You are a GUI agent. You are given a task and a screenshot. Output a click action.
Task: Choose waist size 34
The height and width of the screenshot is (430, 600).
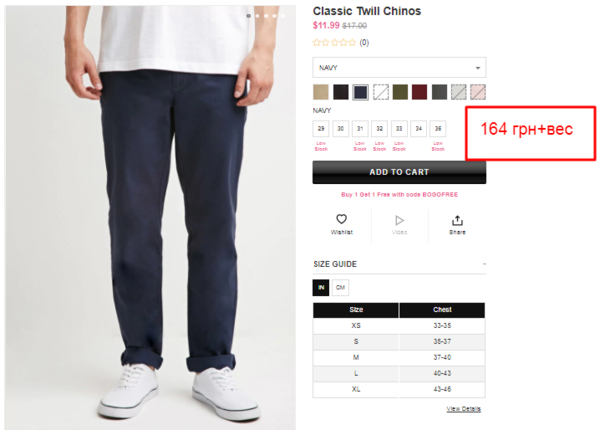tap(419, 129)
